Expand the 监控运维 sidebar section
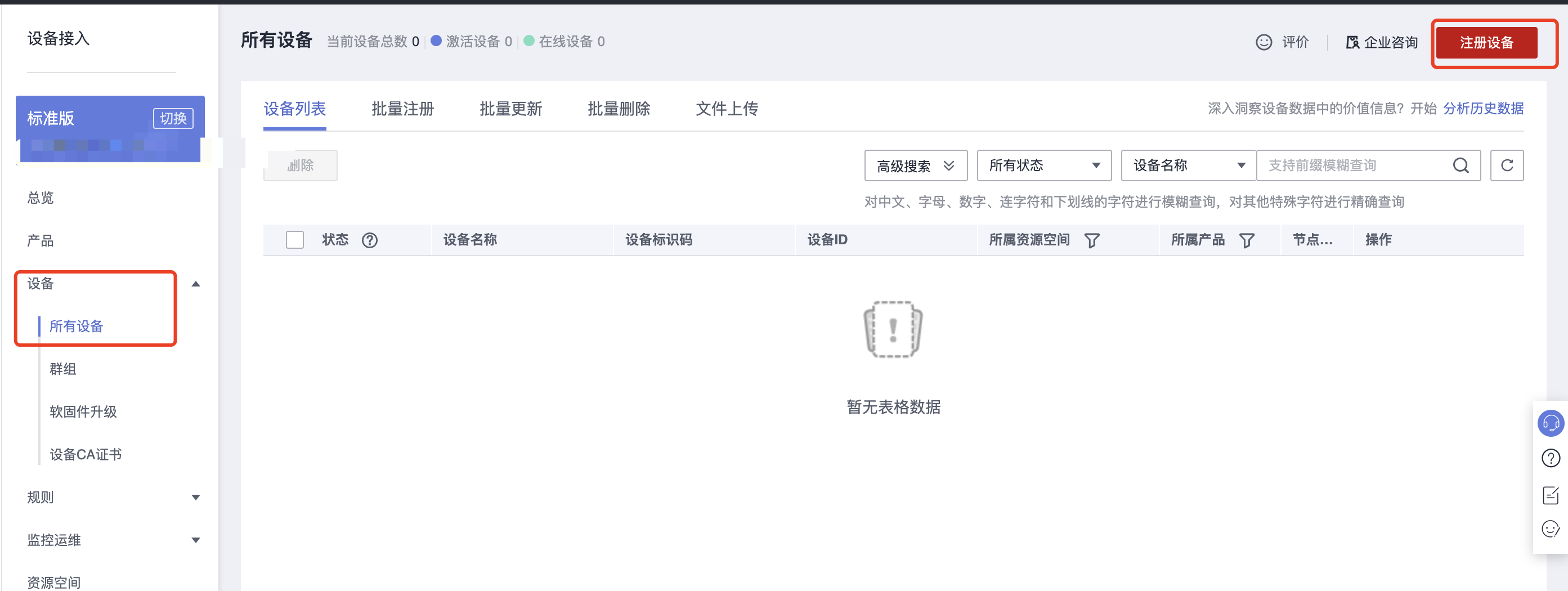Viewport: 1568px width, 591px height. (x=195, y=540)
